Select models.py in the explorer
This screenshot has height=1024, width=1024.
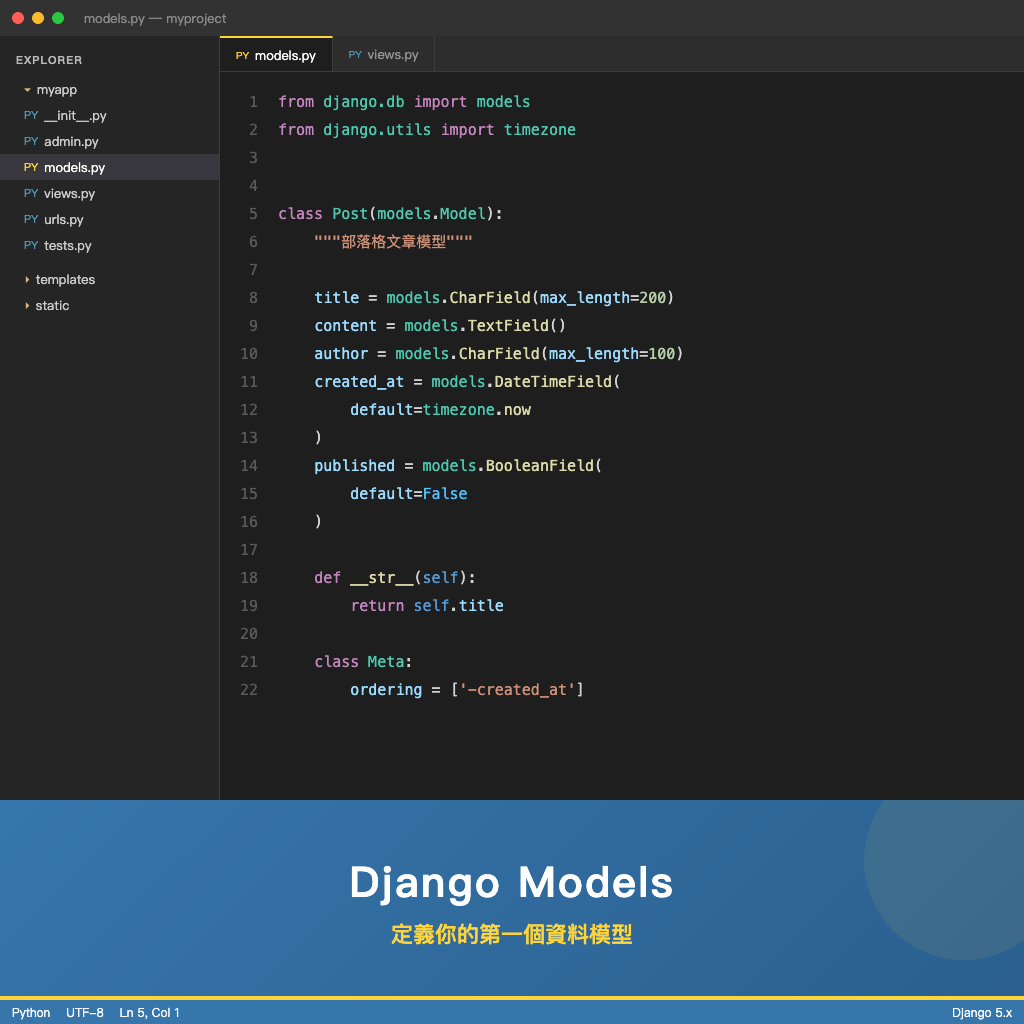pos(110,167)
